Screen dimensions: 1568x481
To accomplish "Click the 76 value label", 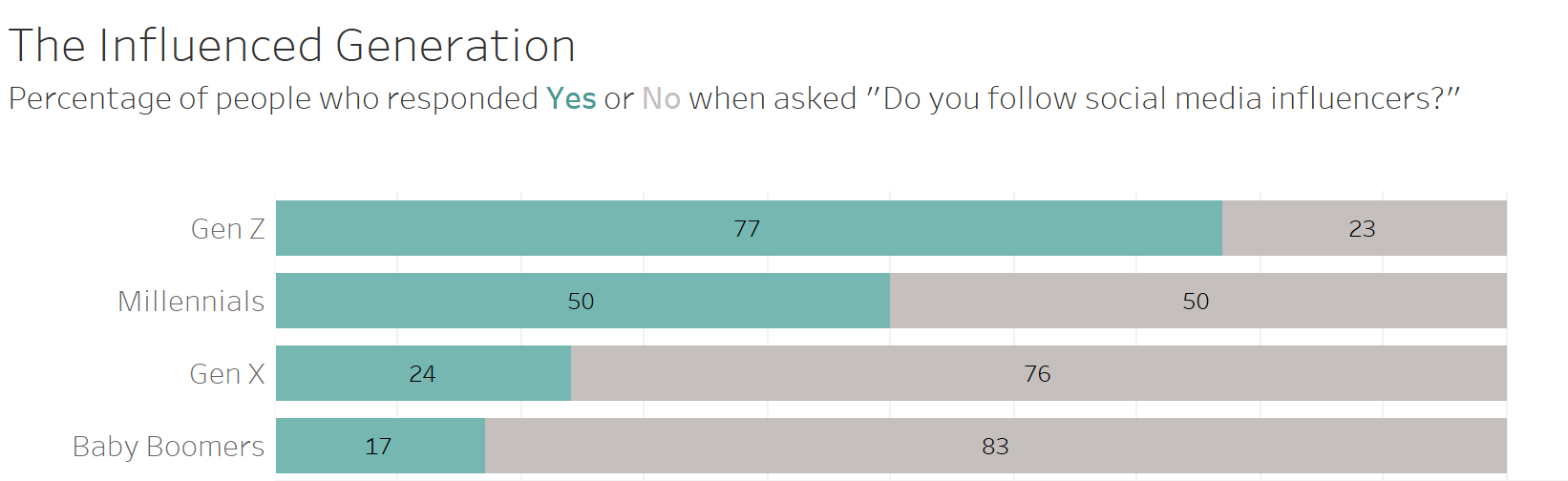I will coord(1037,374).
